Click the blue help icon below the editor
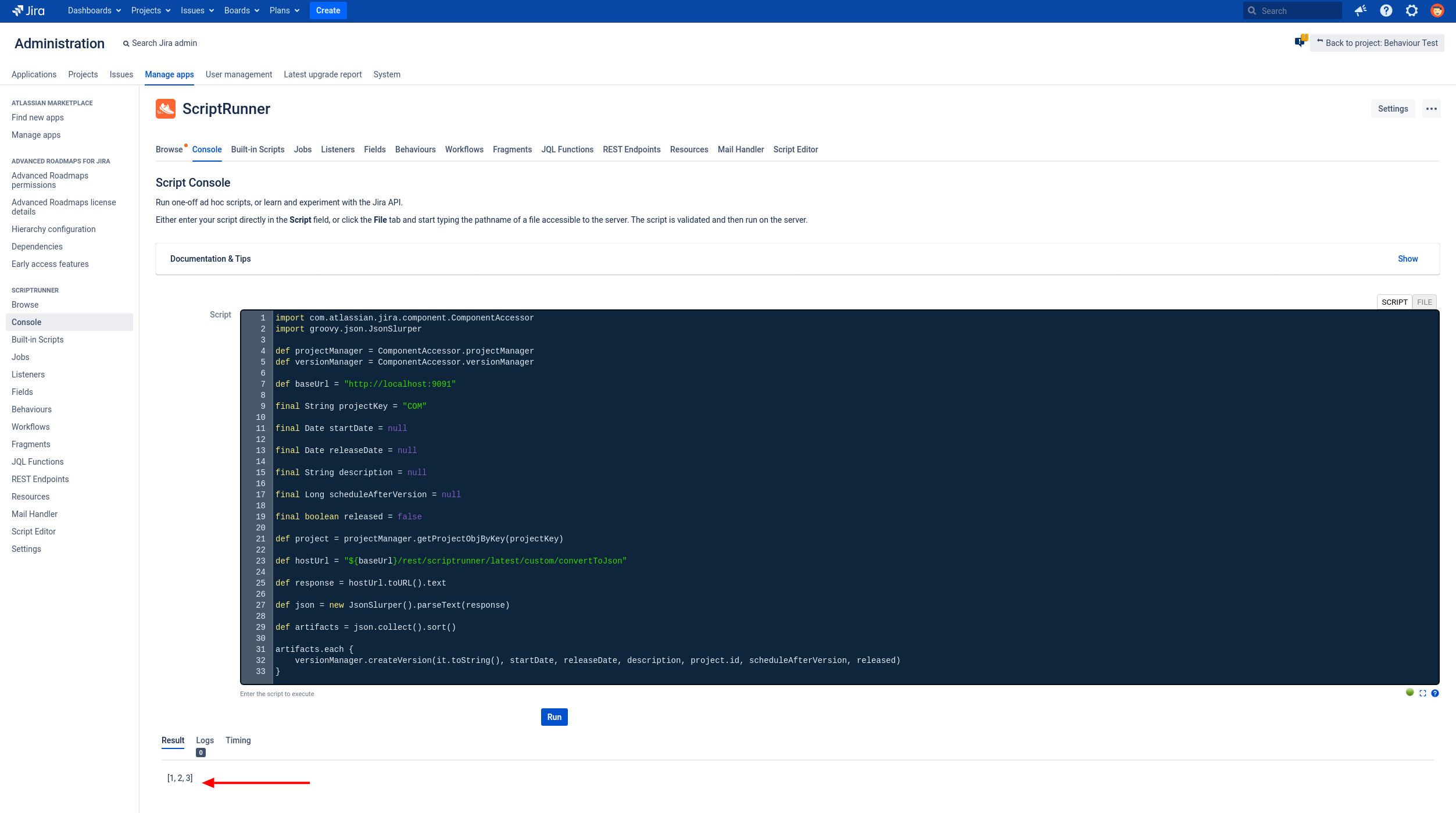 (x=1435, y=693)
